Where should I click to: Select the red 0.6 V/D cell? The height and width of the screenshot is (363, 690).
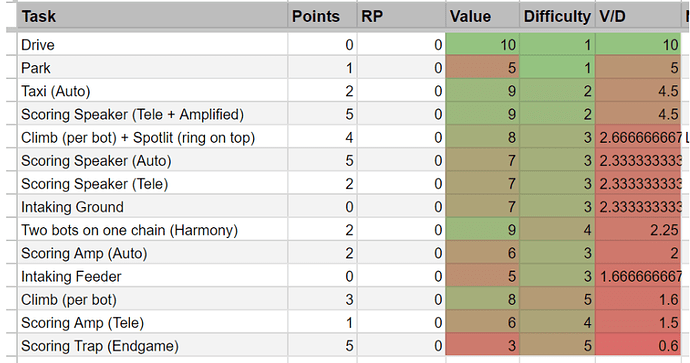click(638, 346)
